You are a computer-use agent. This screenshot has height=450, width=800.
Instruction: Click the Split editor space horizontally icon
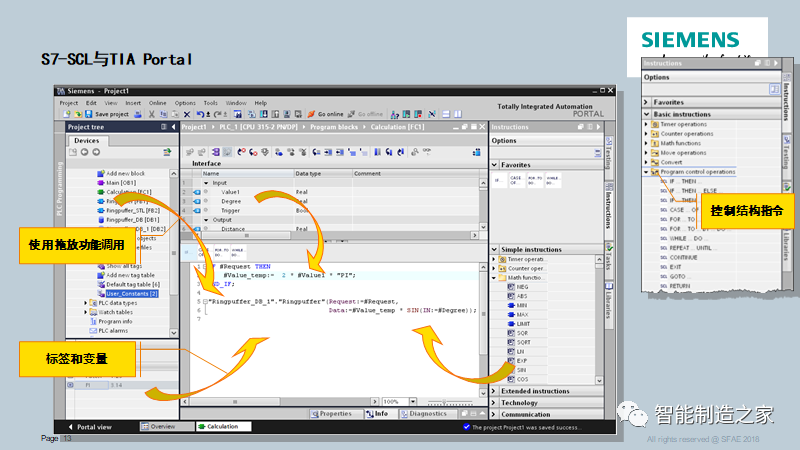pyautogui.click(x=446, y=114)
